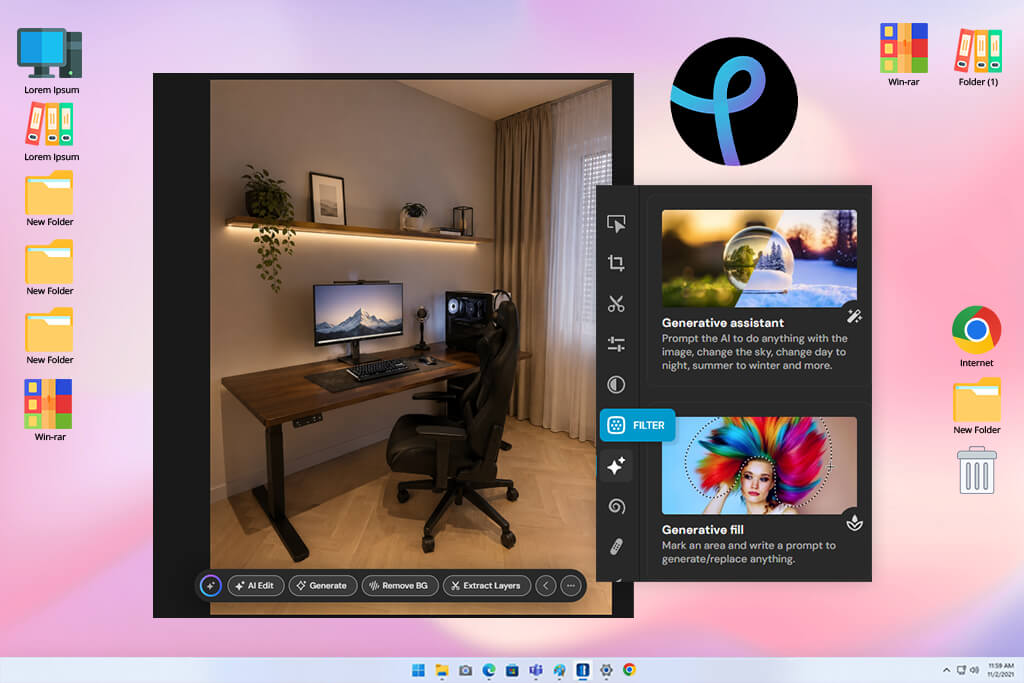Screen dimensions: 1024x683
Task: Click the AI Edit button
Action: (255, 586)
